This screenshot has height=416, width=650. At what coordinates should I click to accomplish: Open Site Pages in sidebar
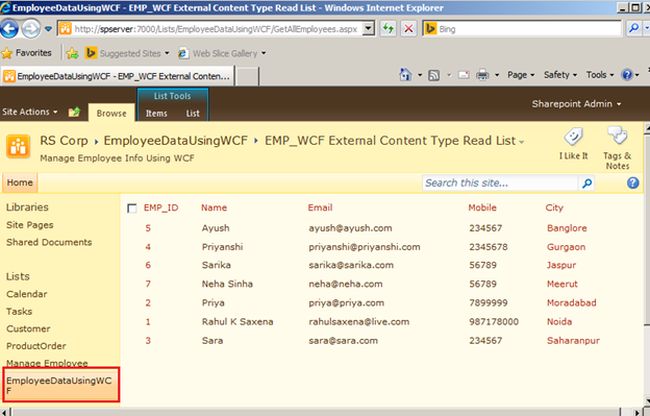(x=30, y=225)
